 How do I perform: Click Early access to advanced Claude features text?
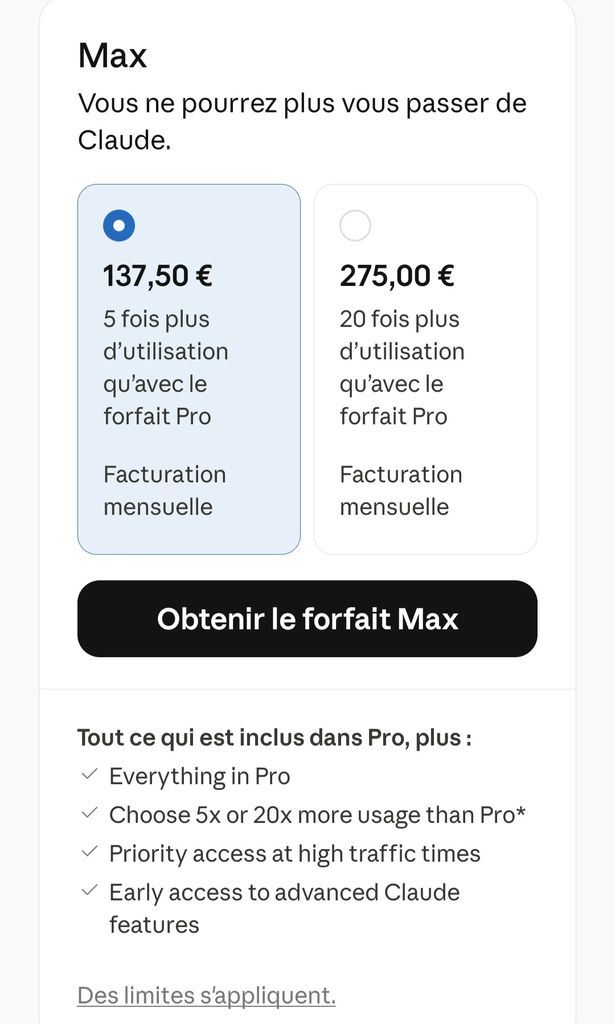click(285, 908)
